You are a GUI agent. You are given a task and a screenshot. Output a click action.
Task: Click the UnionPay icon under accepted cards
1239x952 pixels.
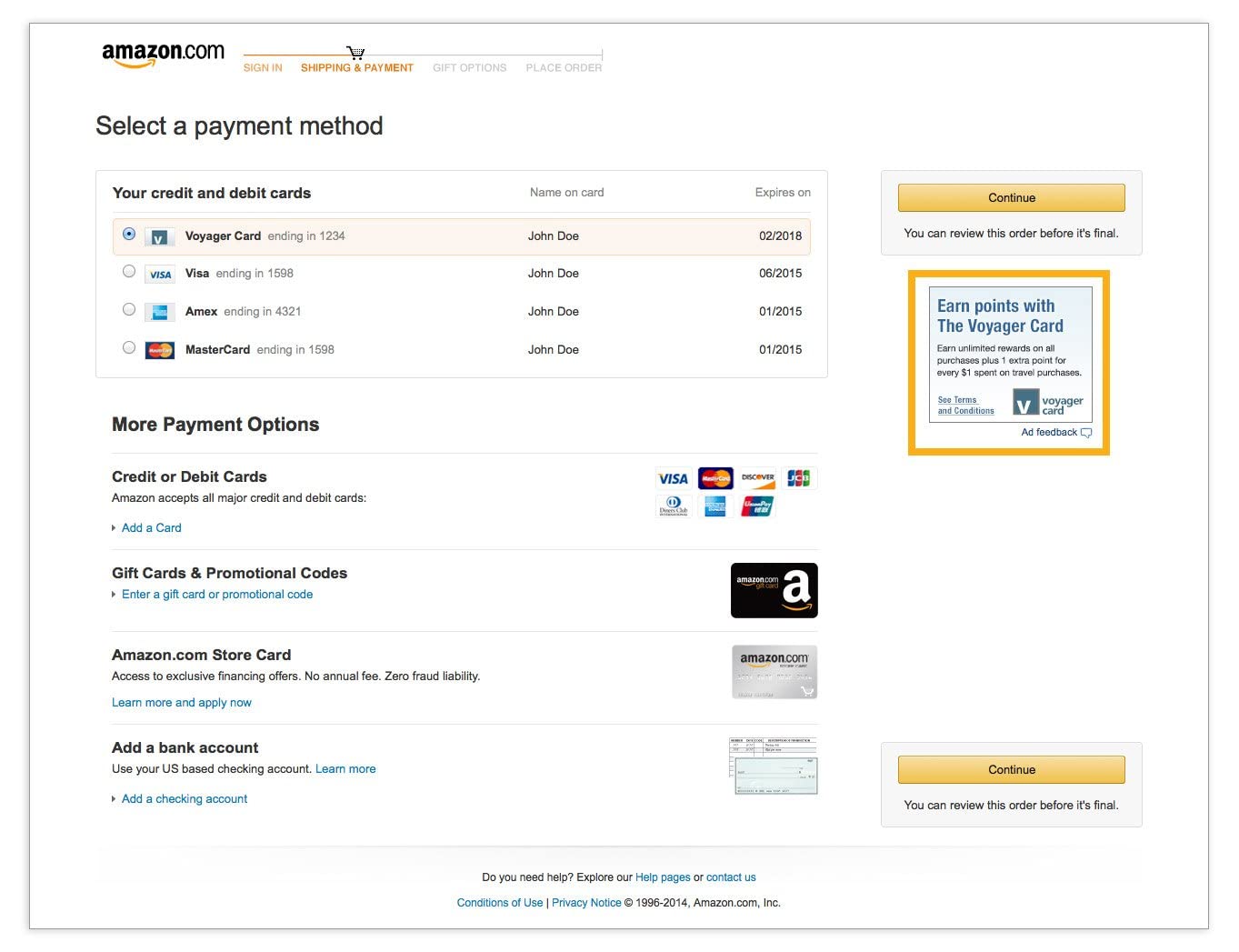pos(757,506)
